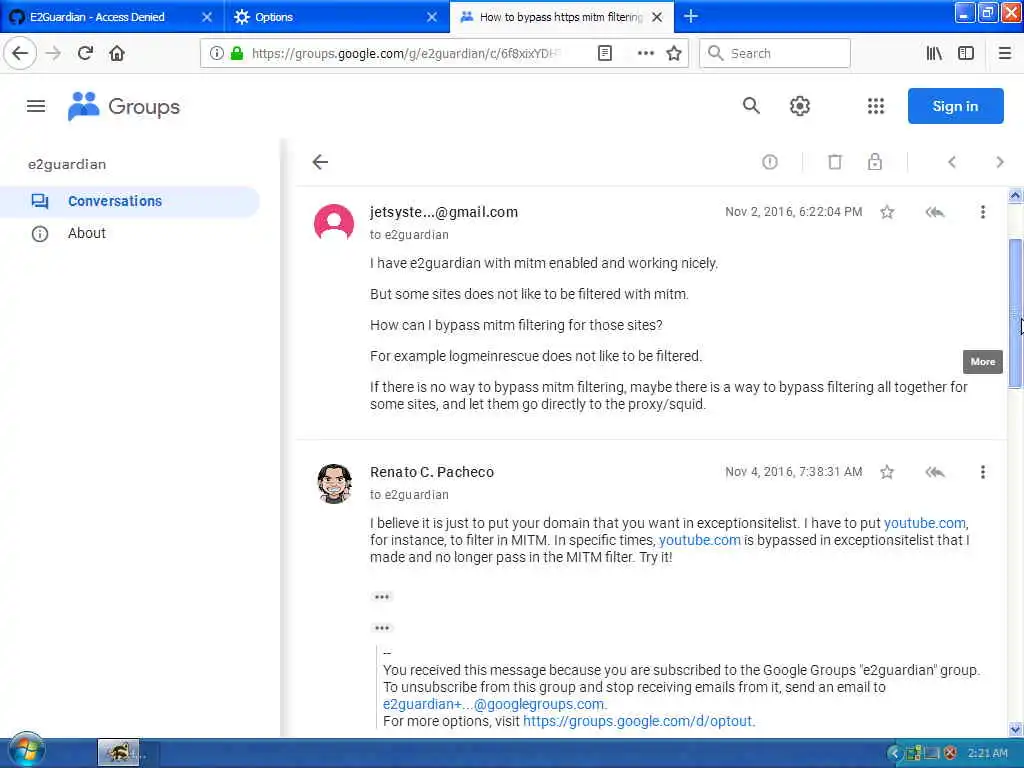Go to next conversation chevron
The height and width of the screenshot is (768, 1024).
pos(999,162)
